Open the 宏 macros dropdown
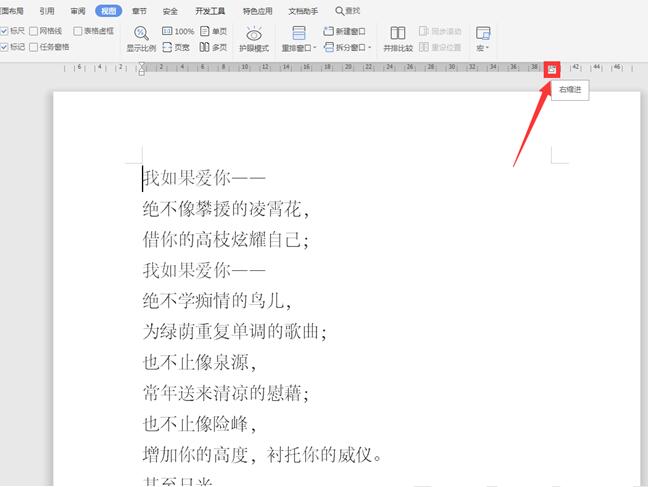 pos(483,47)
